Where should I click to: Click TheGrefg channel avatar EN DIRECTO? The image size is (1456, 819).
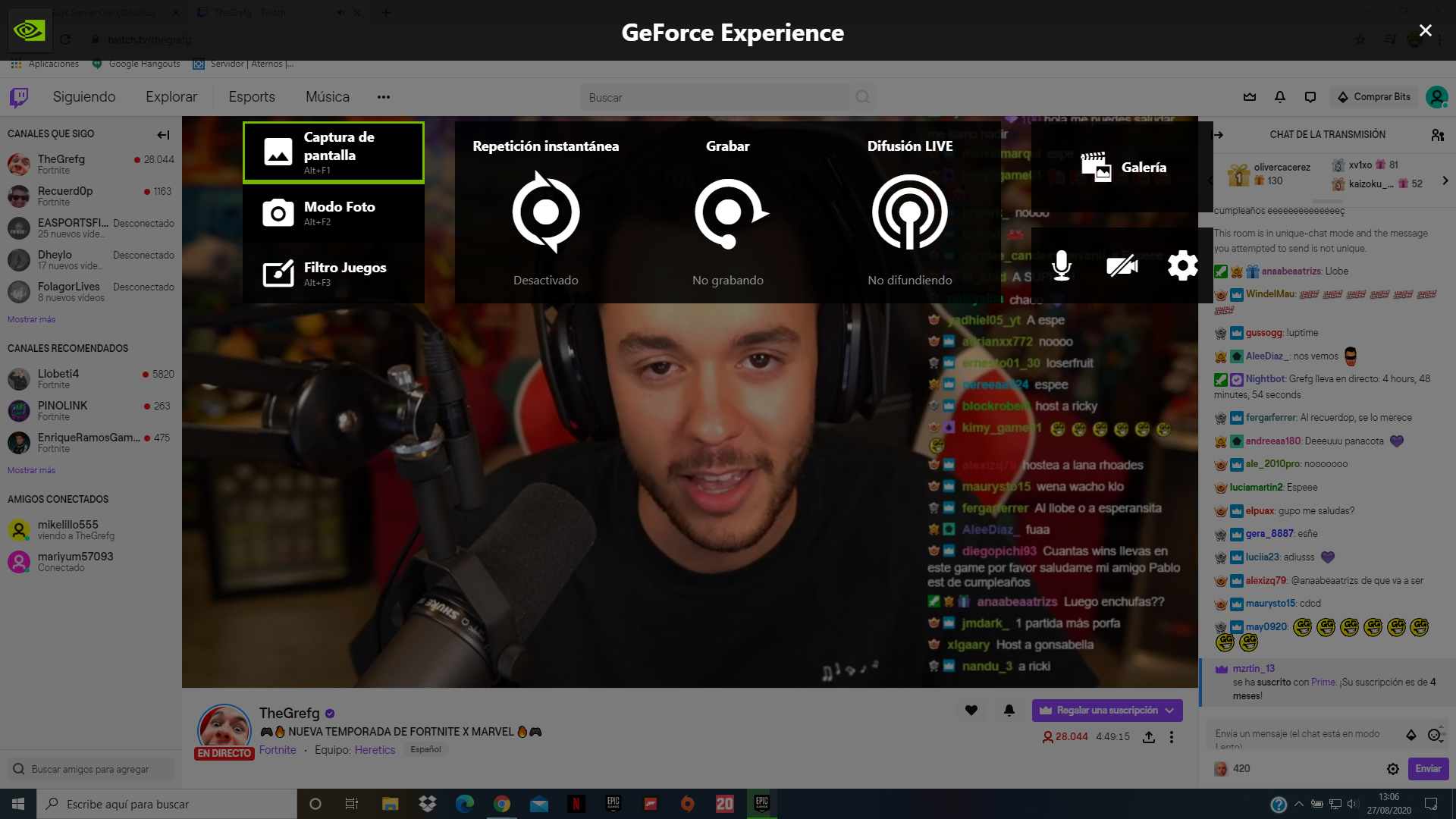pos(224,732)
